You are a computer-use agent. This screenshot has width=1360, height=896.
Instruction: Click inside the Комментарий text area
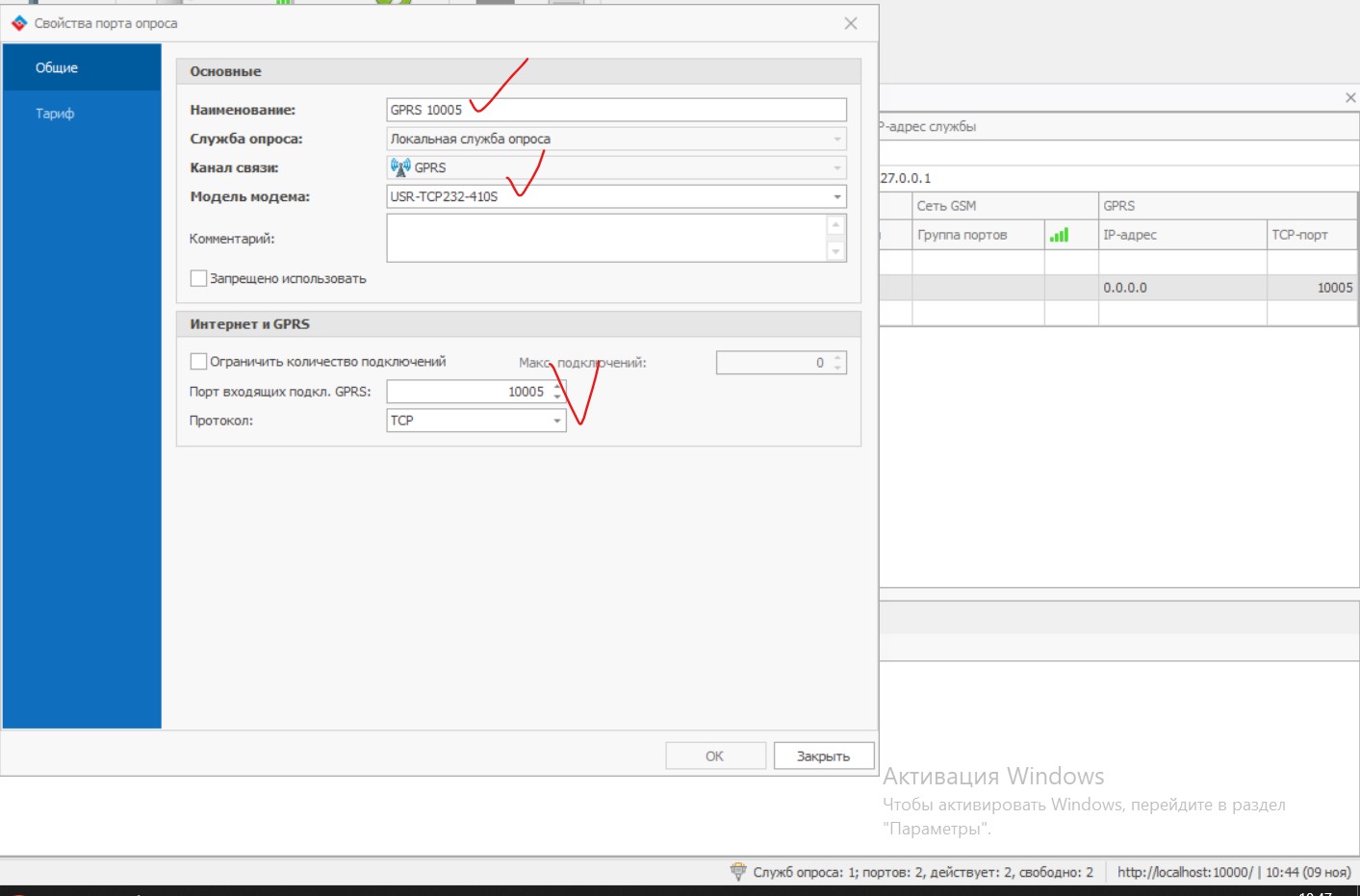click(x=606, y=238)
